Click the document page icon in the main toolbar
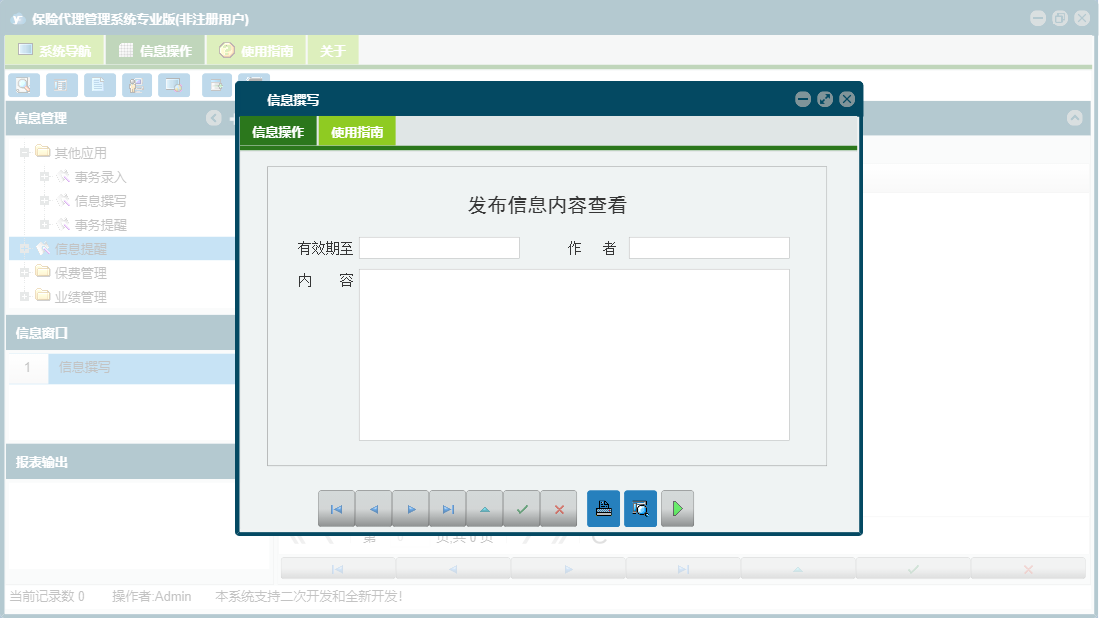Image resolution: width=1099 pixels, height=618 pixels. point(100,85)
